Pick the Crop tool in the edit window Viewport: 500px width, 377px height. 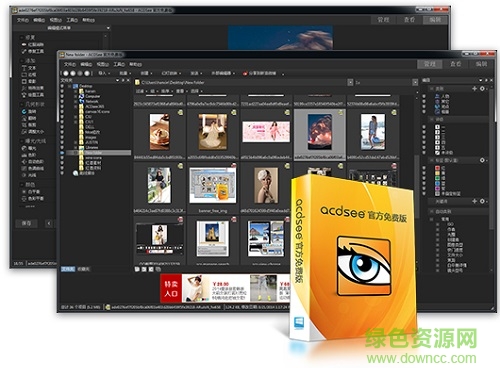pos(29,125)
